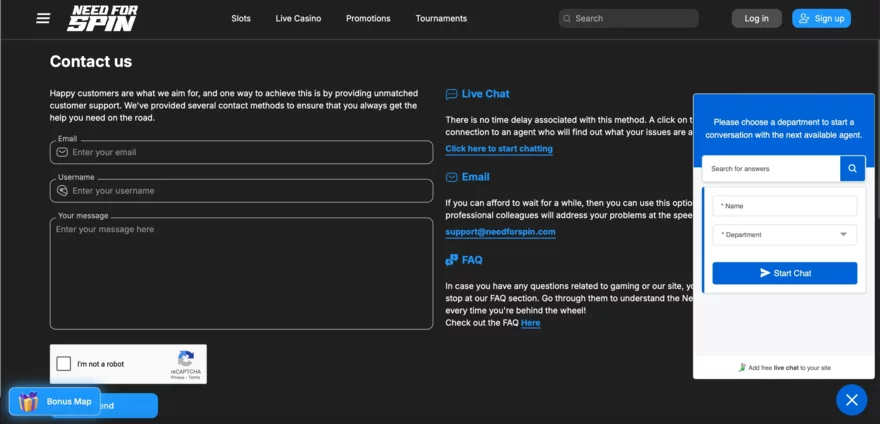Click the FAQ section icon
Screen dimensions: 880x424
point(452,260)
